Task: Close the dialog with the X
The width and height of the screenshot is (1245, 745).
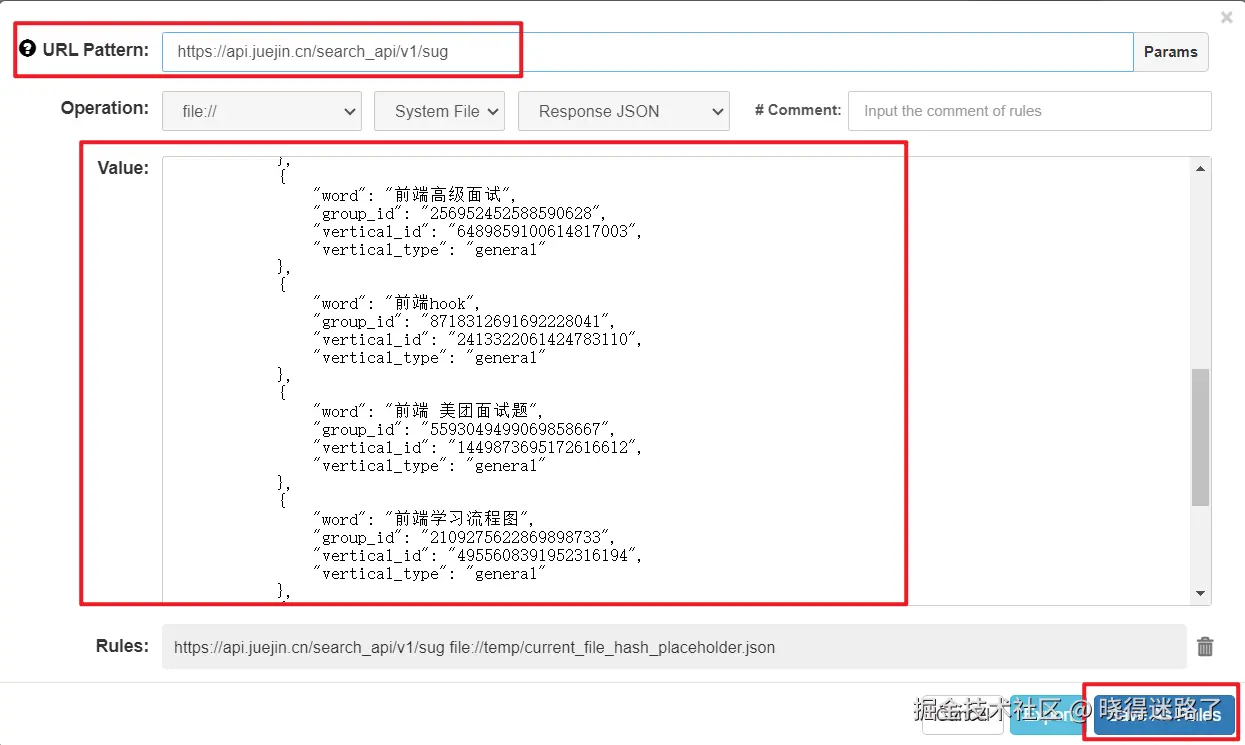Action: [1227, 17]
